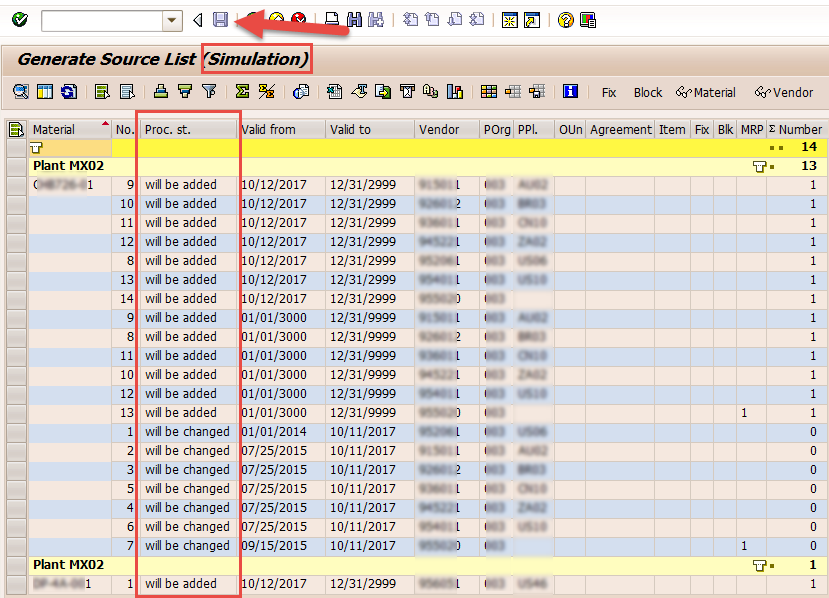This screenshot has width=829, height=598.
Task: Open the Find binoculars tool
Action: [x=354, y=20]
